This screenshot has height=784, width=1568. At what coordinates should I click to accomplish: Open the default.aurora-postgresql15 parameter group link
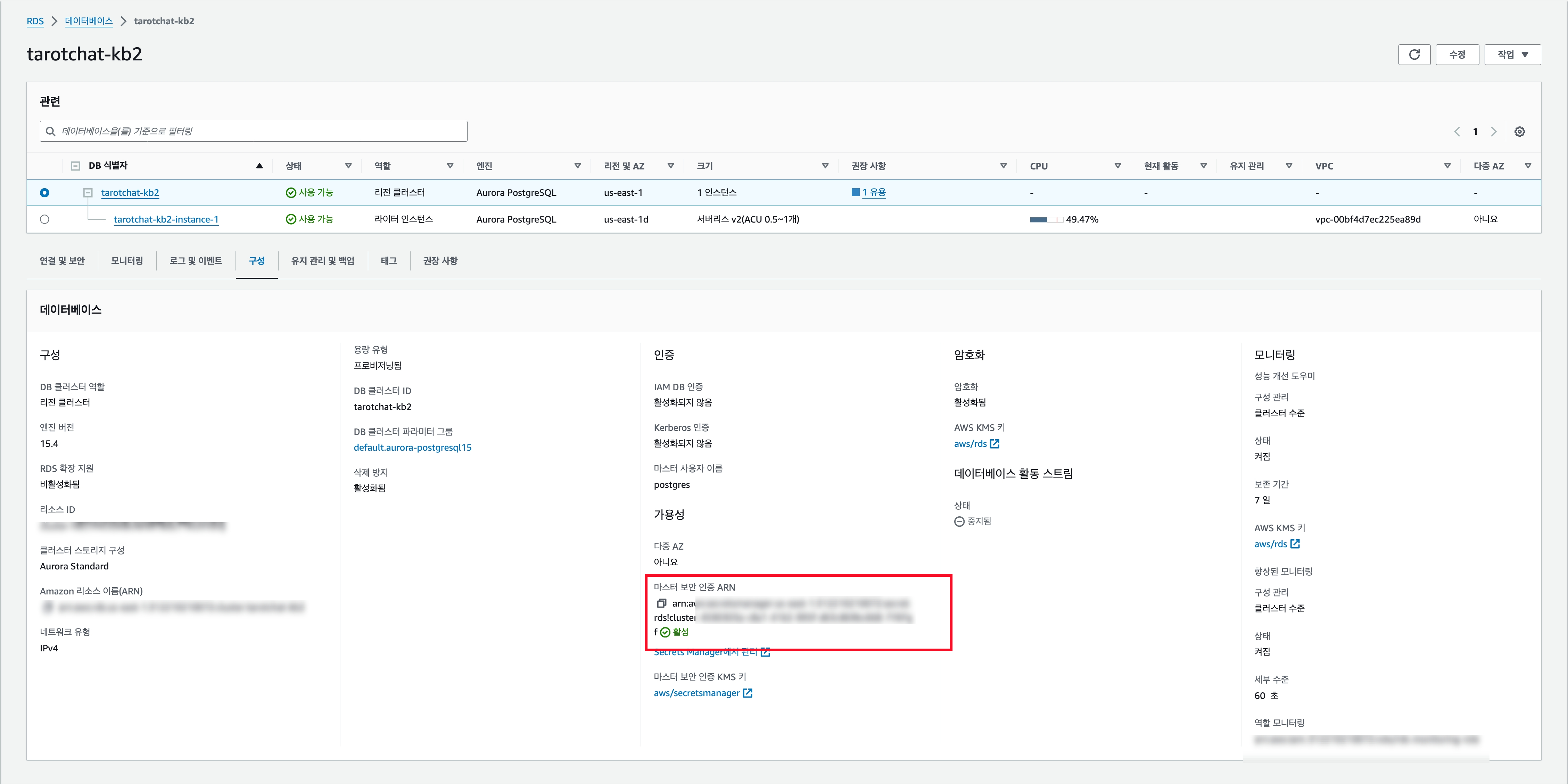point(412,447)
